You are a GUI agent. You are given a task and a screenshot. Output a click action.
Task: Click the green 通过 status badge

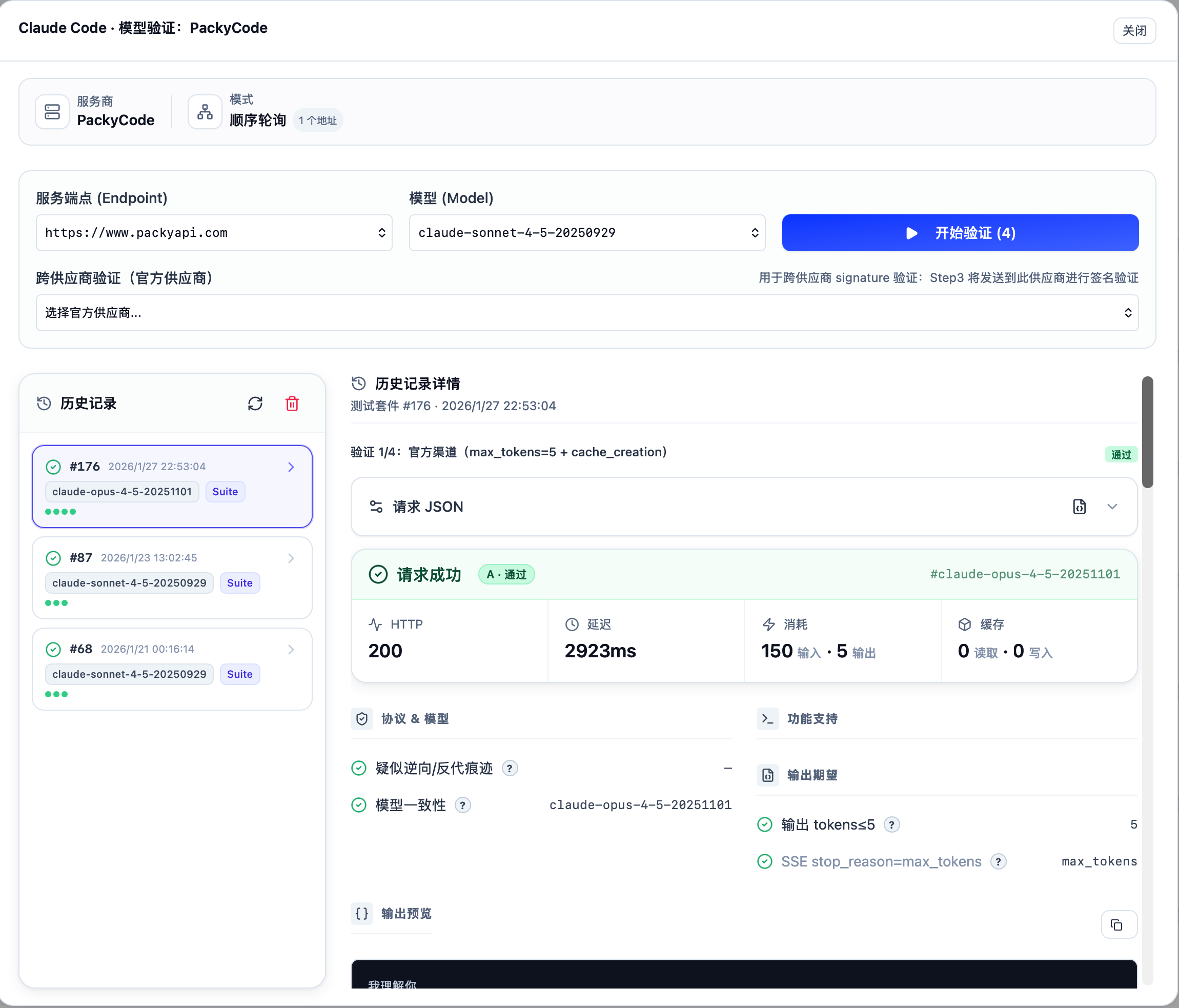click(1121, 454)
